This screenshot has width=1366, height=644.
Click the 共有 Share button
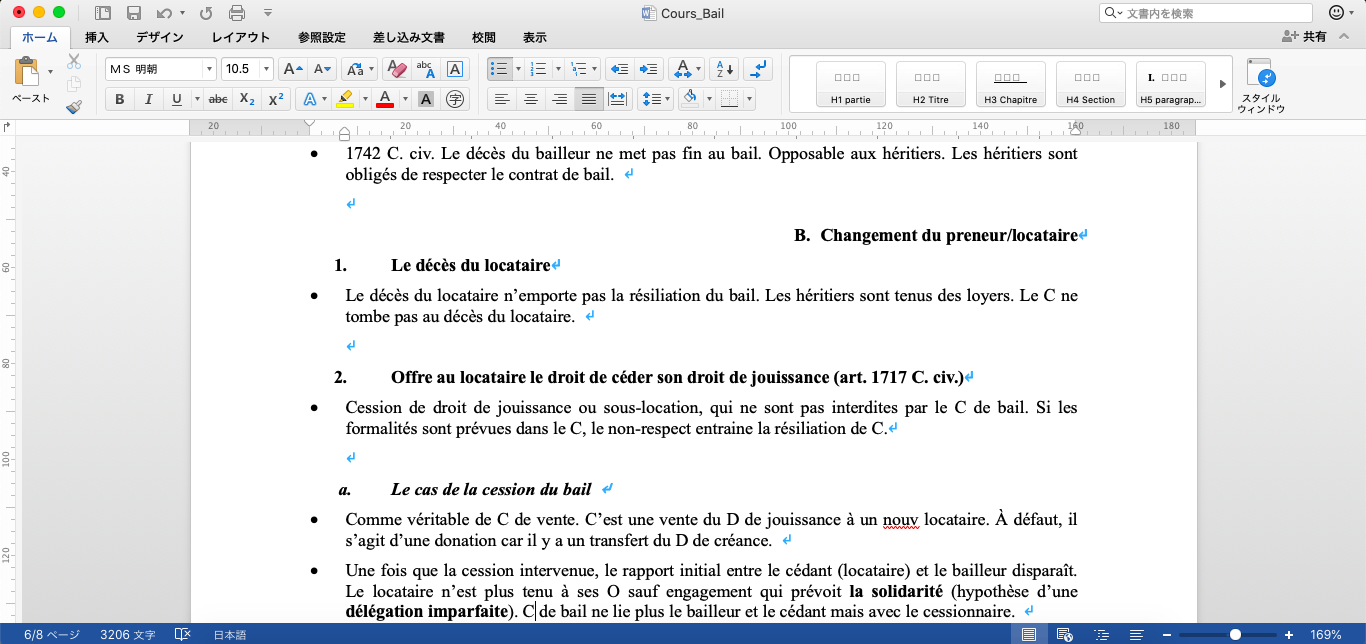(1305, 37)
